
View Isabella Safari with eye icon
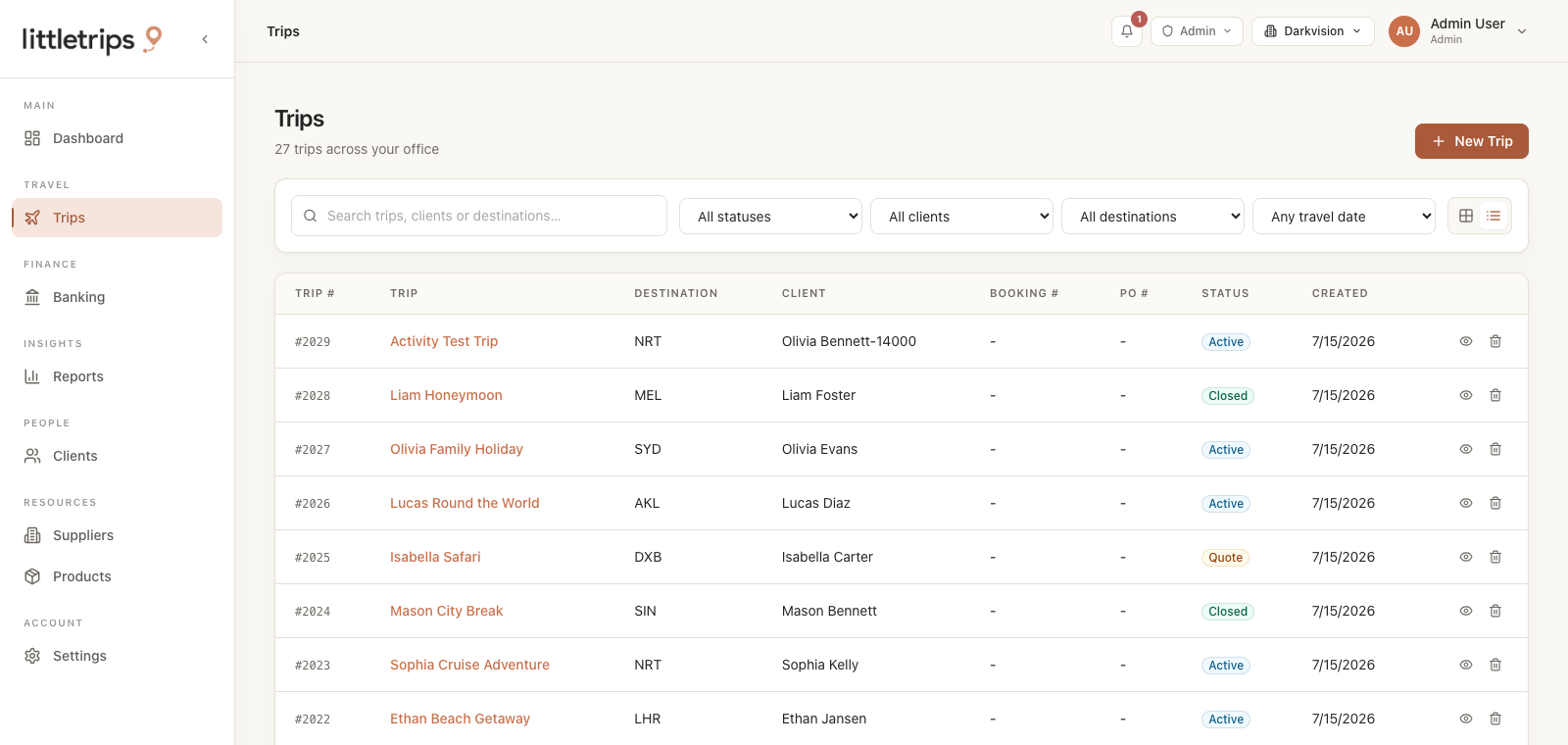click(1466, 557)
